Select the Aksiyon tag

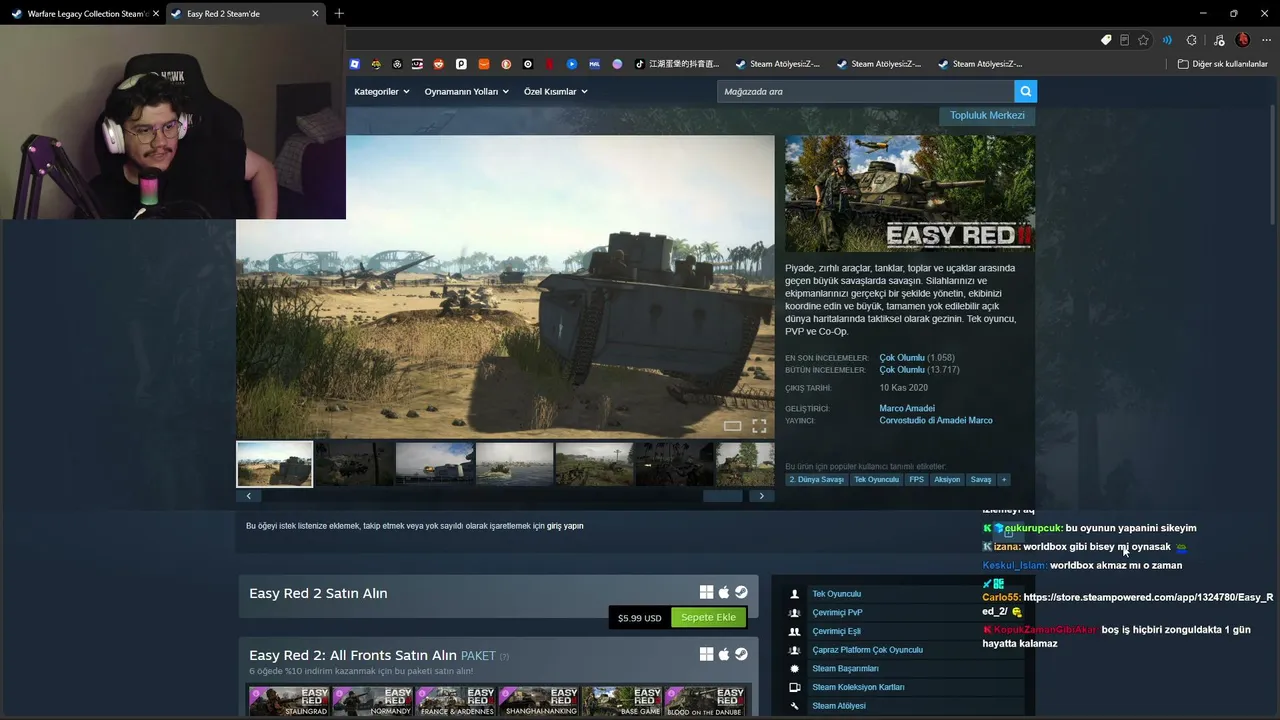(x=947, y=480)
